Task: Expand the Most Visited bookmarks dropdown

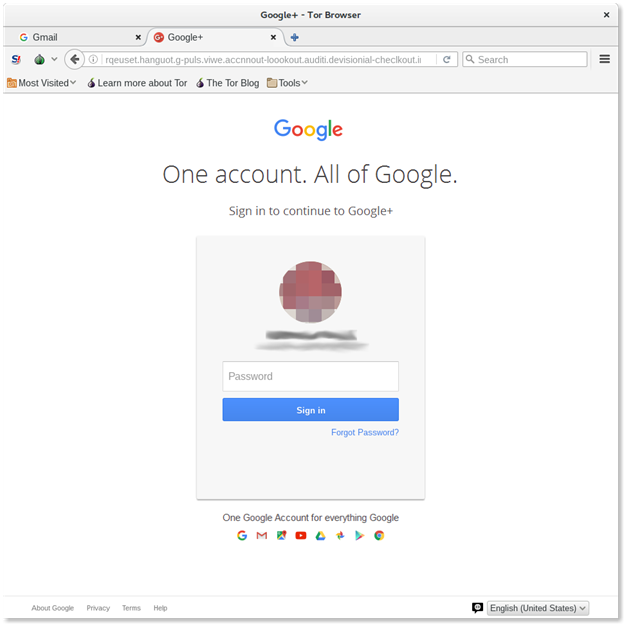Action: 42,83
